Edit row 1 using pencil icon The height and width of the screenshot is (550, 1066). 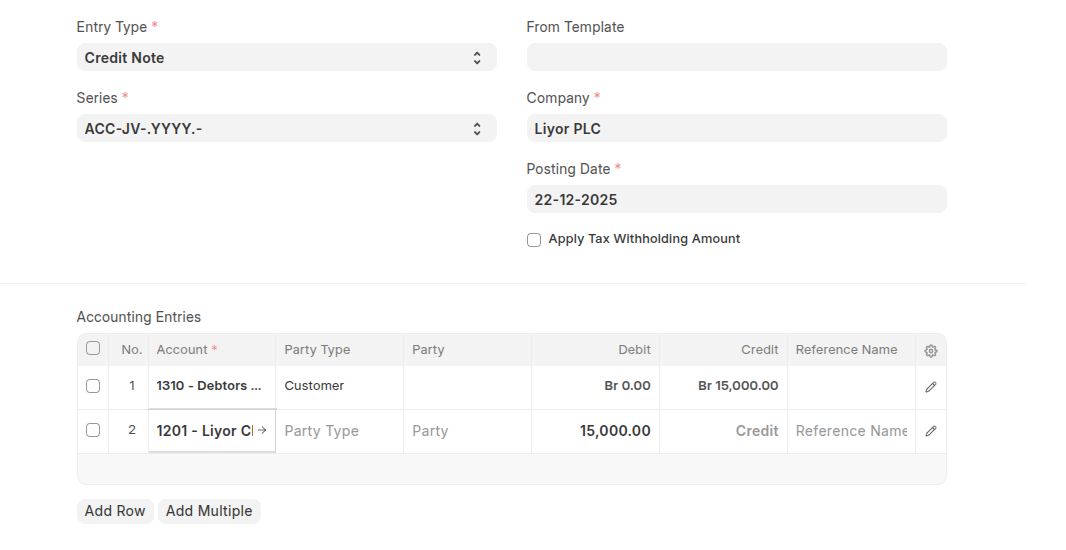(x=931, y=387)
